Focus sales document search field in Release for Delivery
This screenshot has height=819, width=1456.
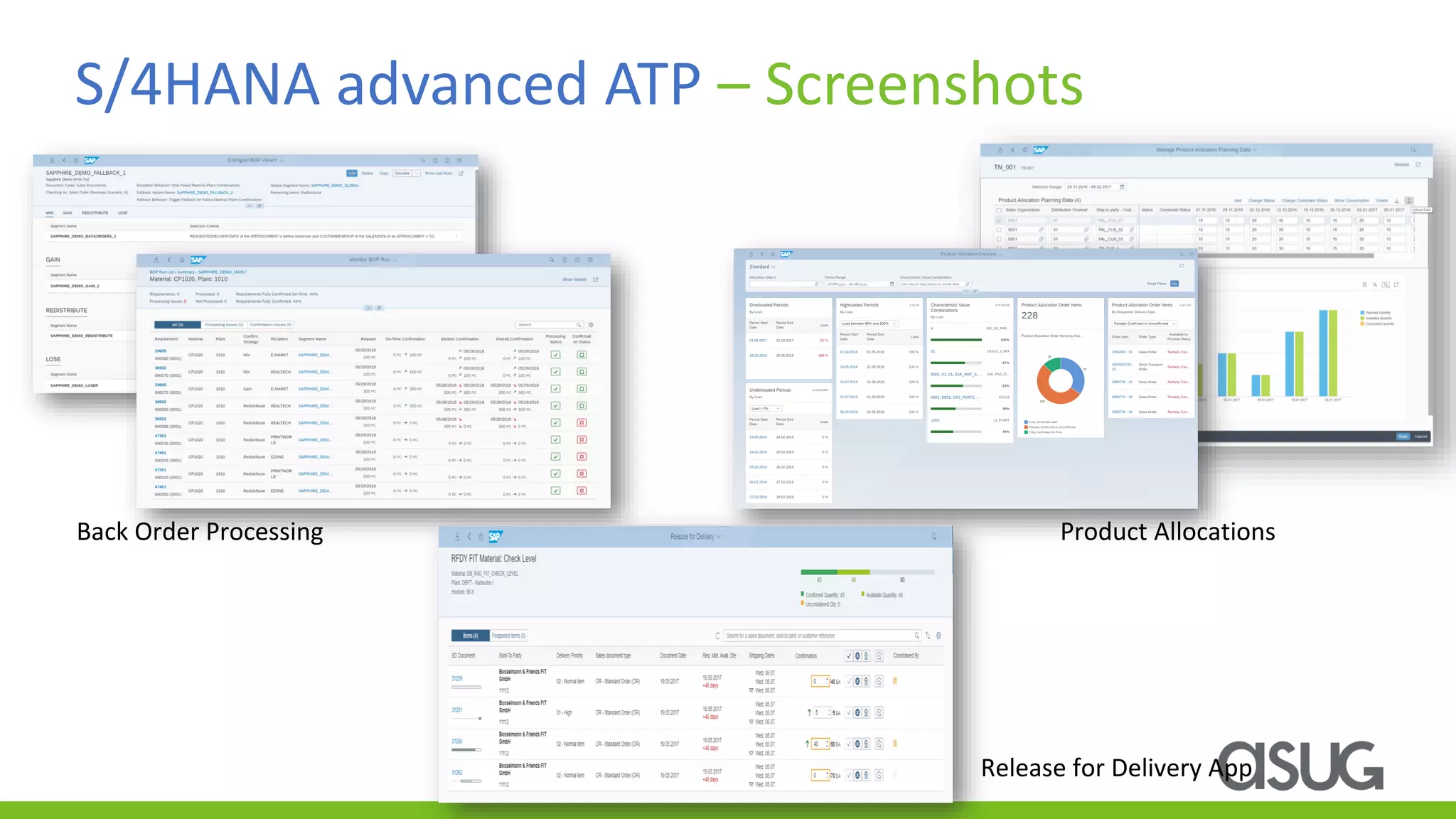(822, 636)
